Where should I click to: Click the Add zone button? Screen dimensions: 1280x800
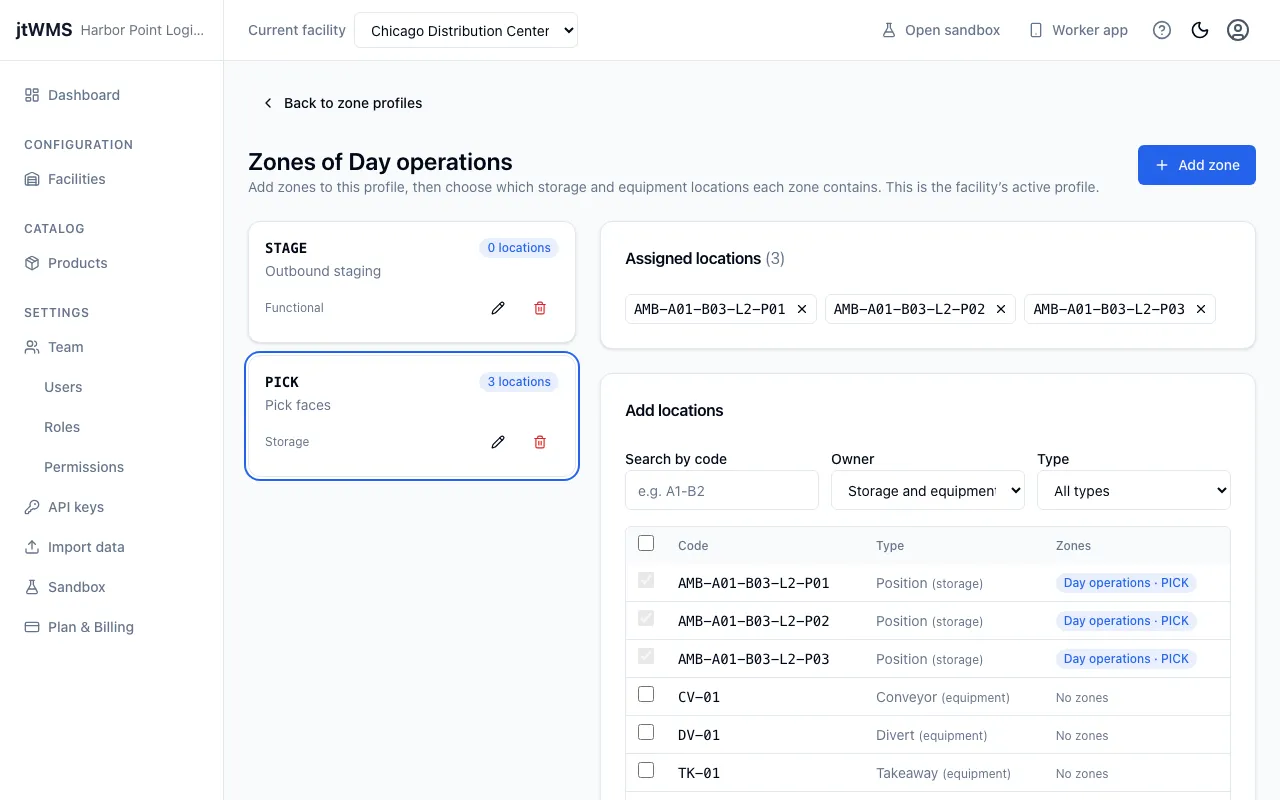point(1197,165)
